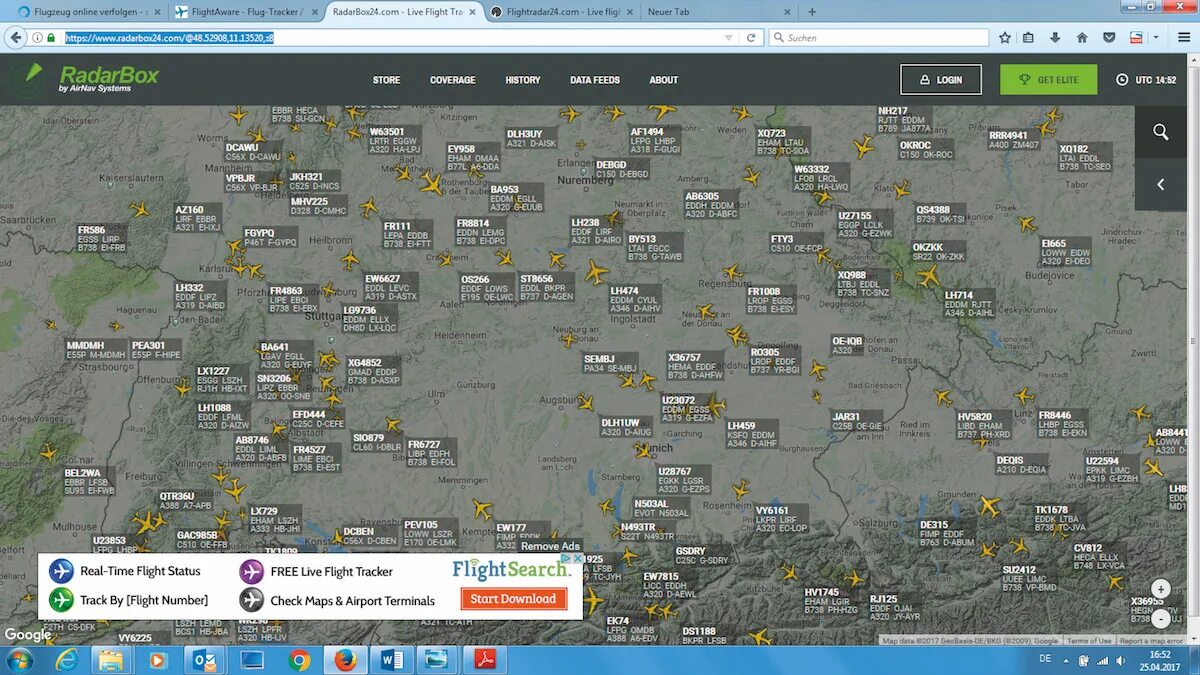
Task: Click the LOGIN button
Action: [941, 80]
